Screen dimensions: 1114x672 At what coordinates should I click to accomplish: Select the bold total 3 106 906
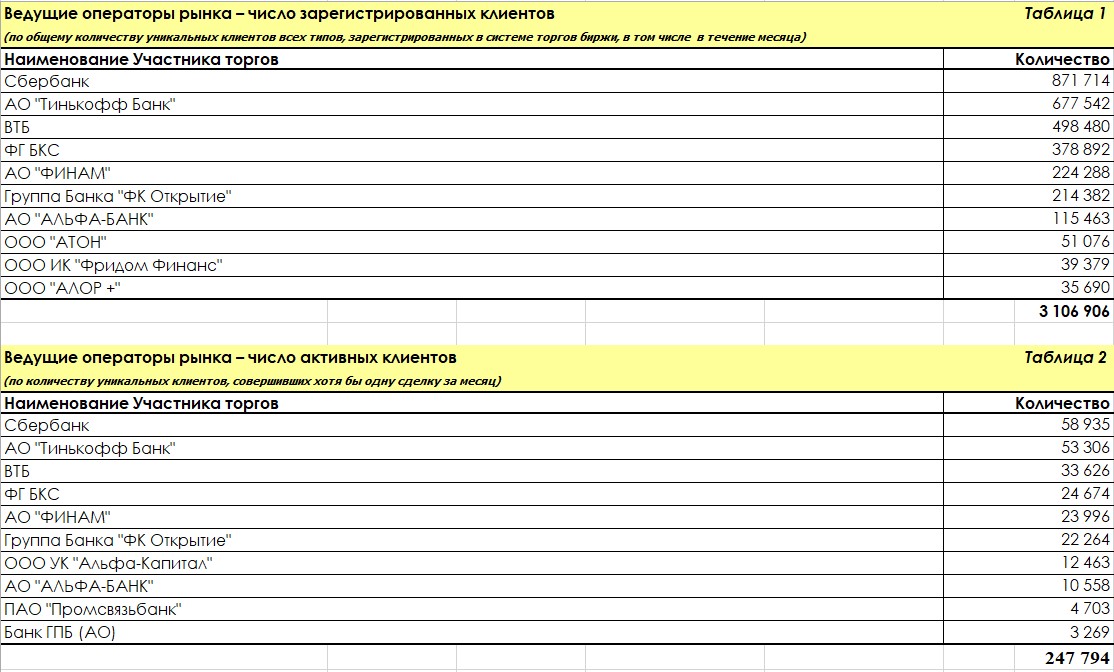(1074, 310)
